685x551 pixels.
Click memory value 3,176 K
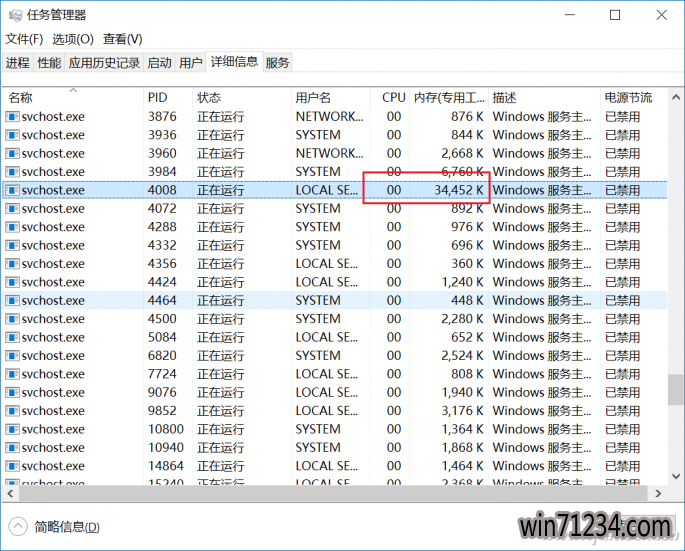coord(462,411)
